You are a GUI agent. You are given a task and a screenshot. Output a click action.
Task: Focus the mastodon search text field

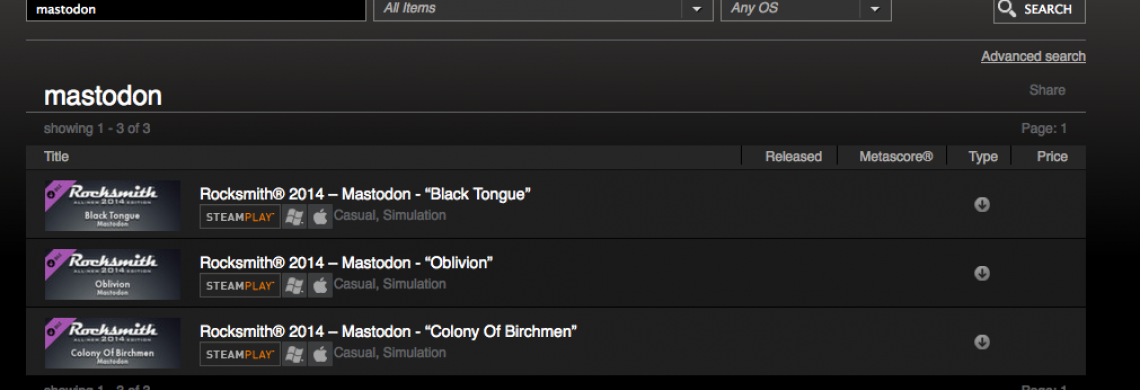[x=196, y=9]
